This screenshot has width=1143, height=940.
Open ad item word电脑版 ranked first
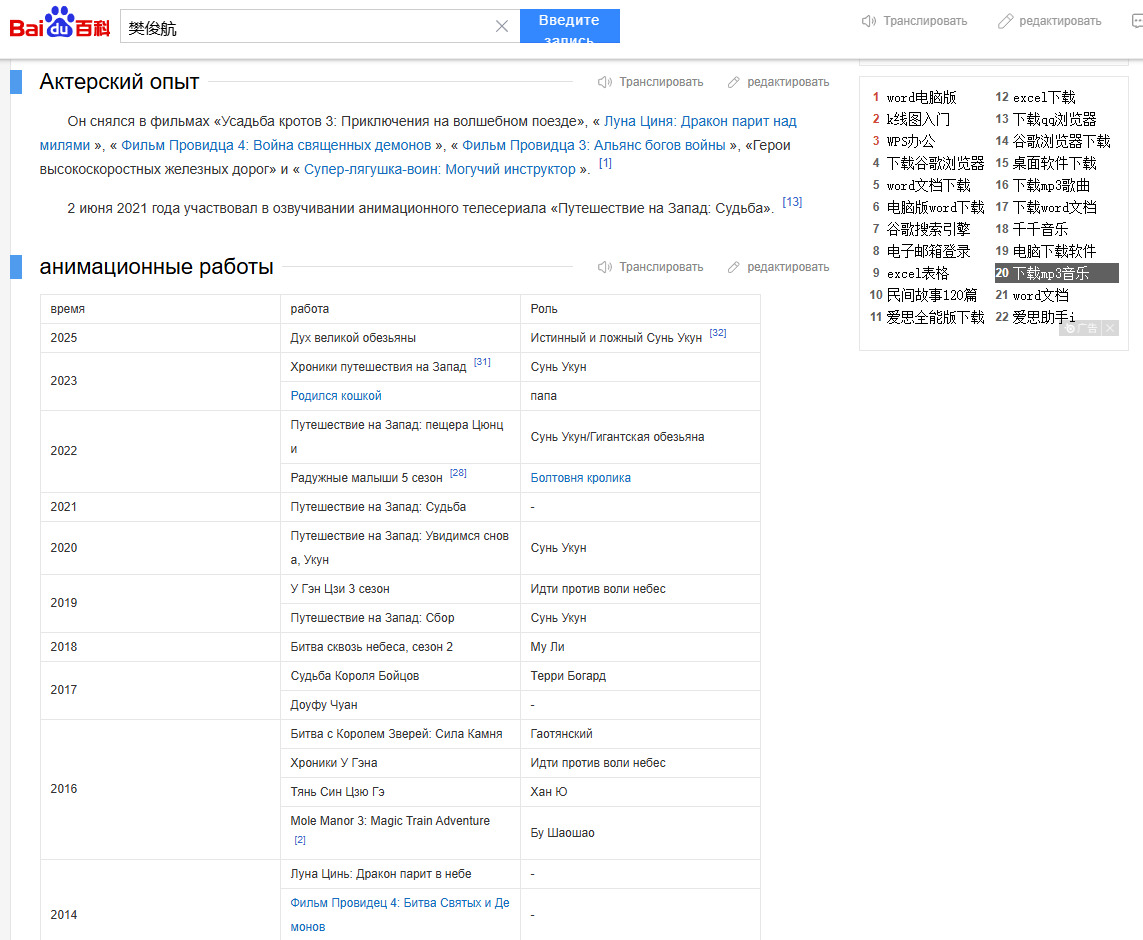(x=921, y=97)
